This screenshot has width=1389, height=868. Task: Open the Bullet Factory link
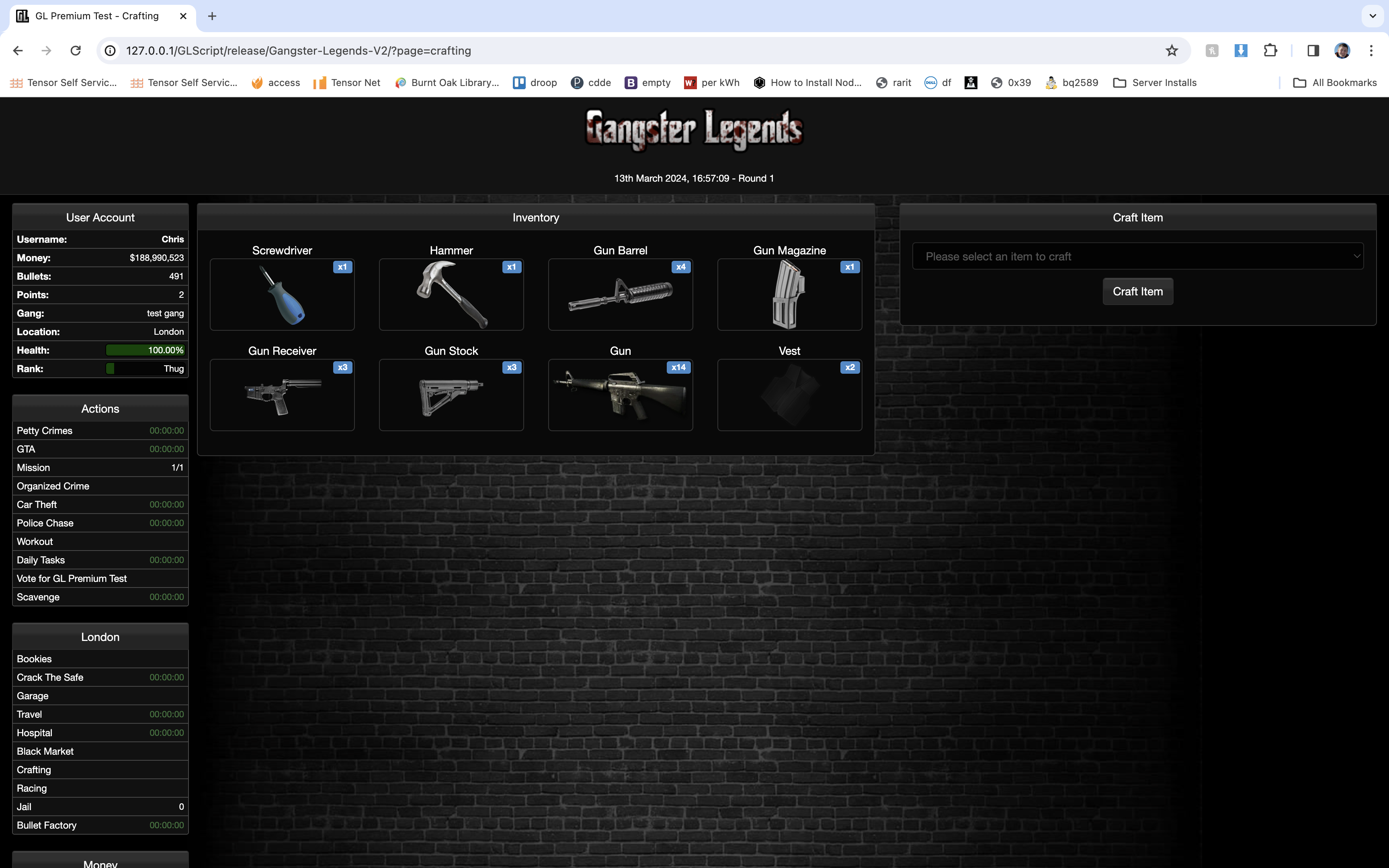(47, 825)
